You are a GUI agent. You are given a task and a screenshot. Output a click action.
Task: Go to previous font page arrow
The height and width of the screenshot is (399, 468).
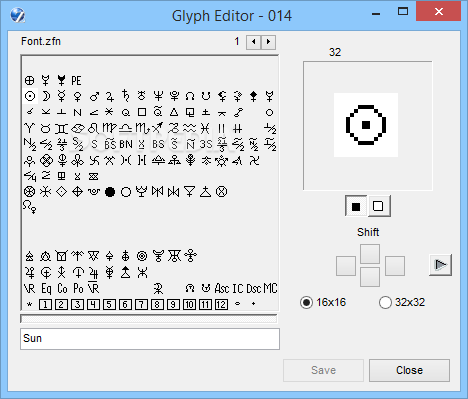(x=254, y=42)
